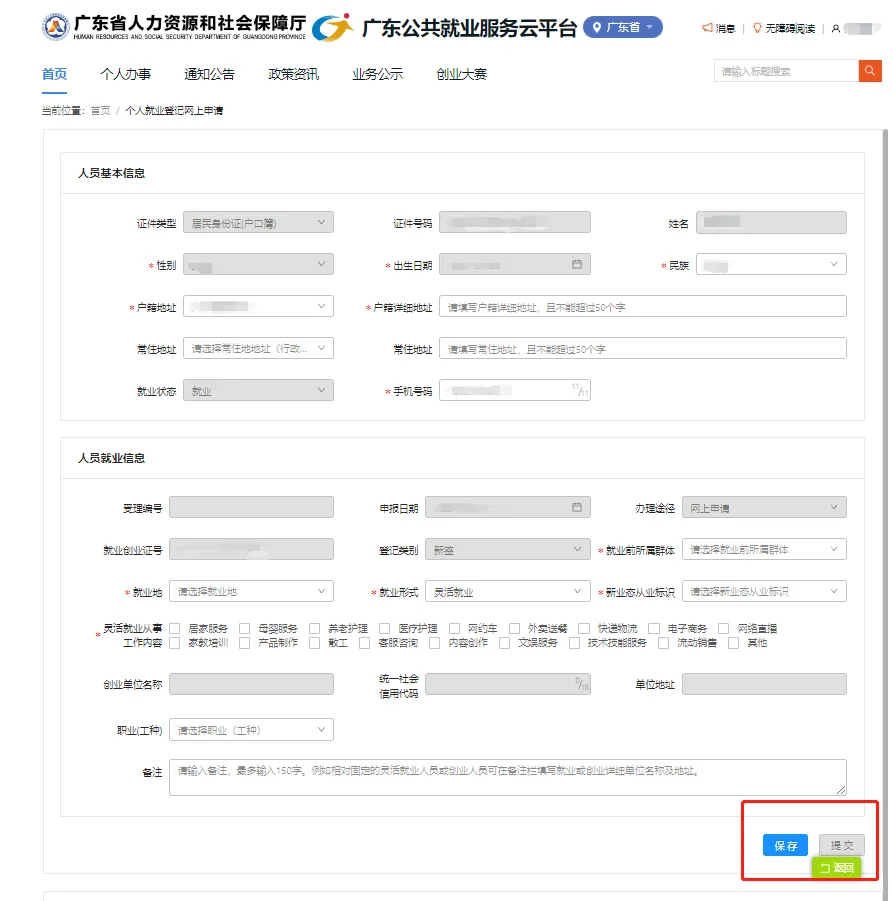
Task: Go to the 首页 nav tab
Action: click(x=55, y=74)
